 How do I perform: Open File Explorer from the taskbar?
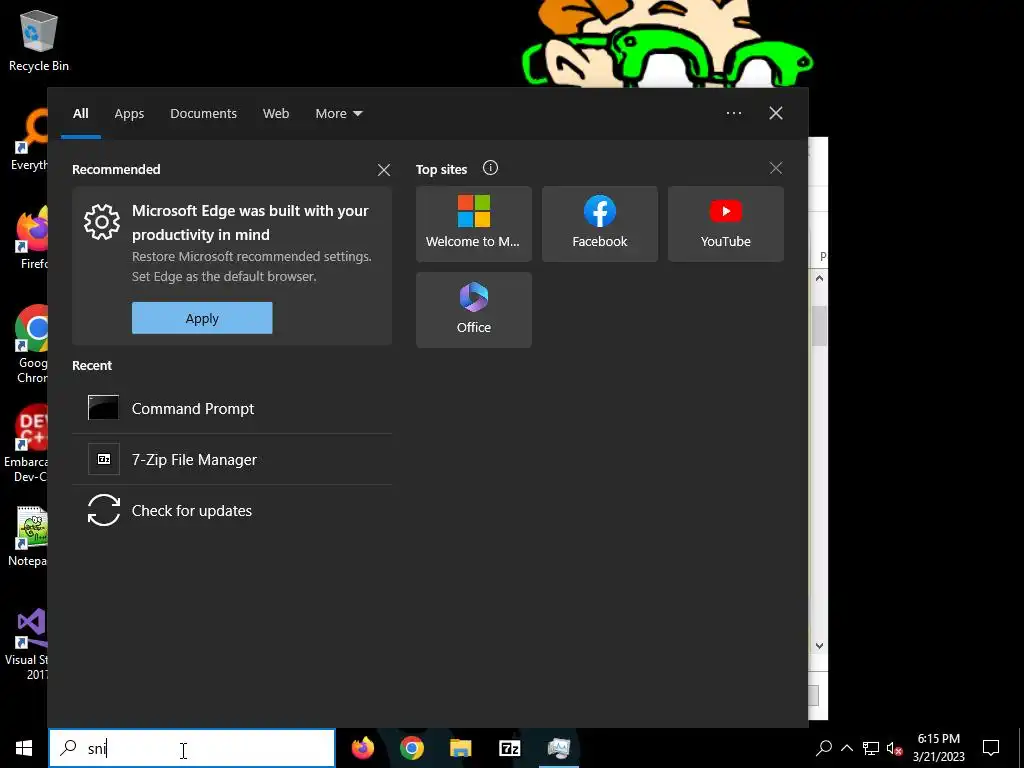coord(460,748)
